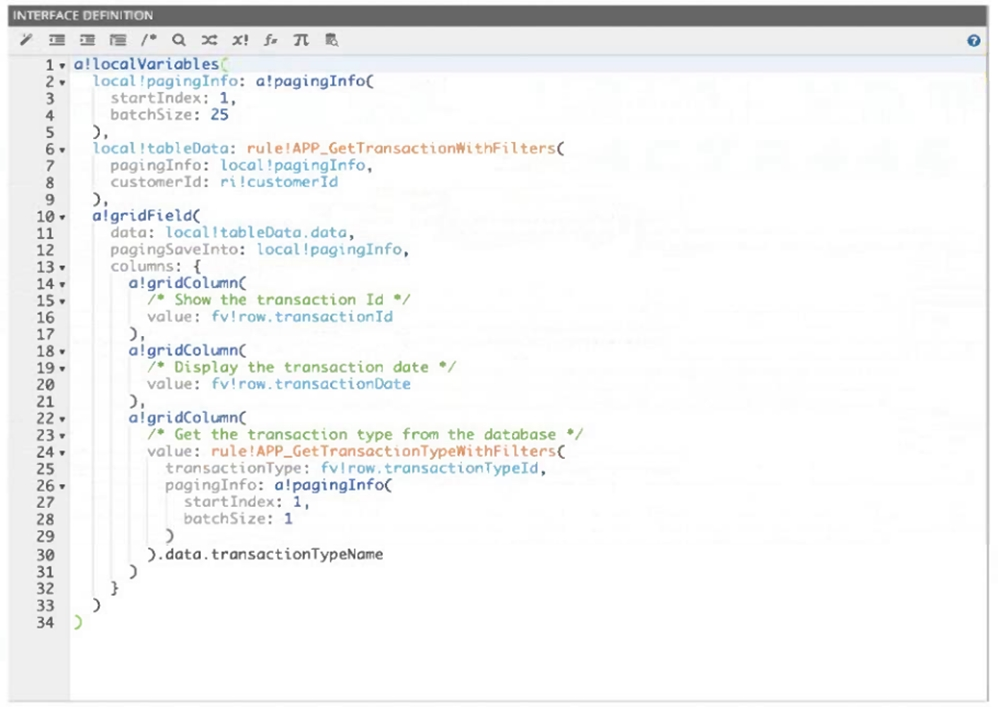This screenshot has height=707, width=998.
Task: Click the shuffle arrows toolbar icon
Action: click(x=208, y=40)
